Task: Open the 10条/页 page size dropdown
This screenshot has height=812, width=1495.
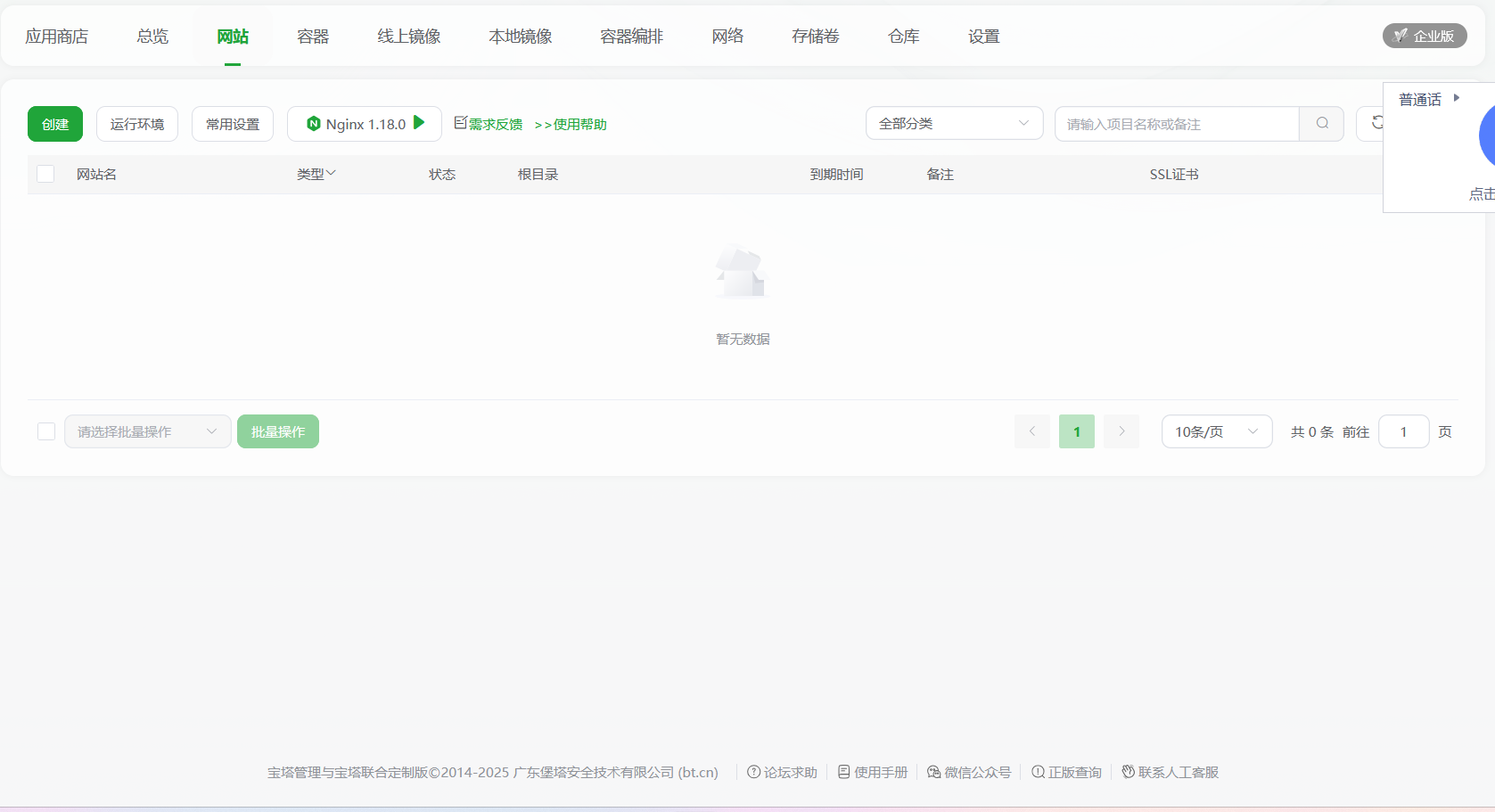Action: (x=1216, y=431)
